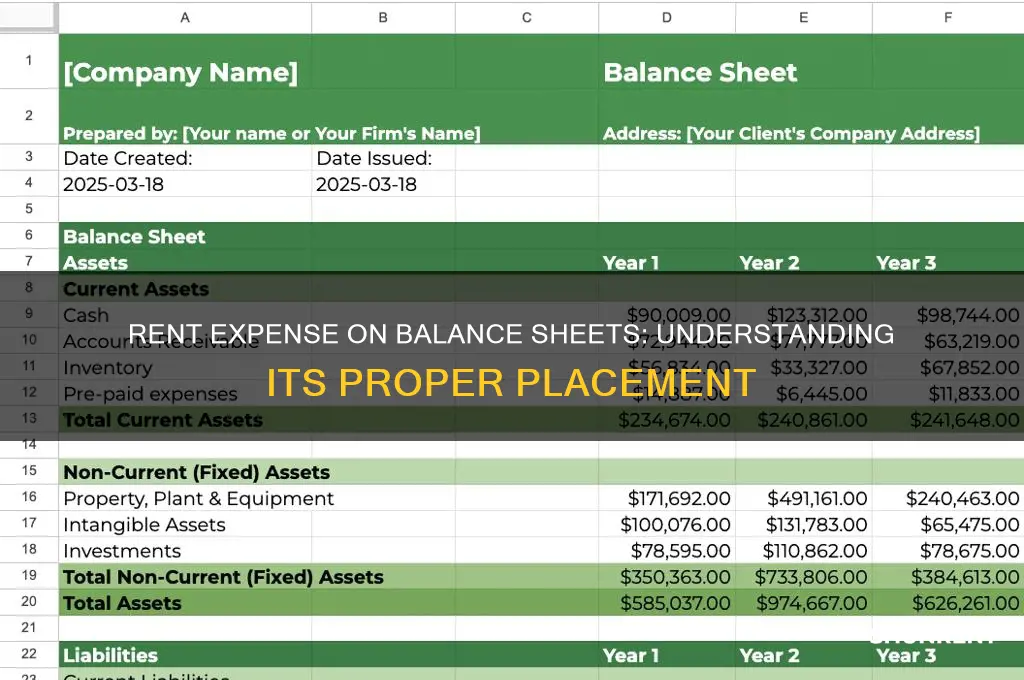
Task: Click Total Assets Year 3 $626,261.00
Action: pyautogui.click(x=966, y=602)
